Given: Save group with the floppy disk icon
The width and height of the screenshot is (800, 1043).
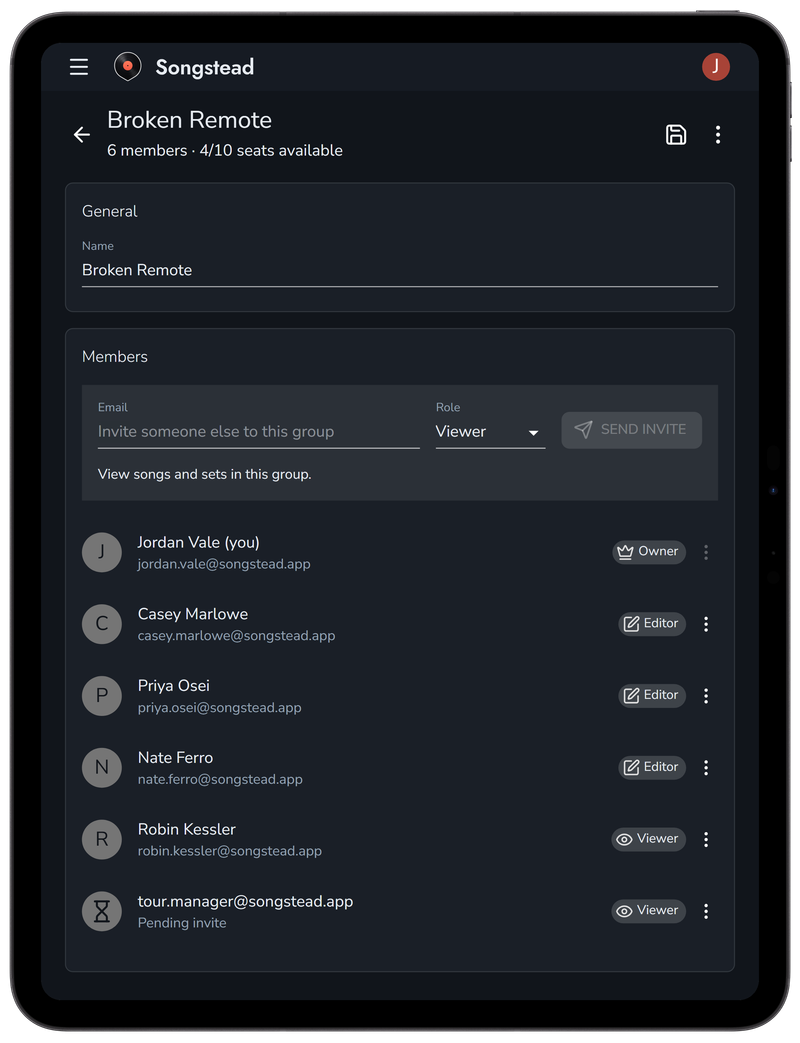Looking at the screenshot, I should pyautogui.click(x=676, y=135).
